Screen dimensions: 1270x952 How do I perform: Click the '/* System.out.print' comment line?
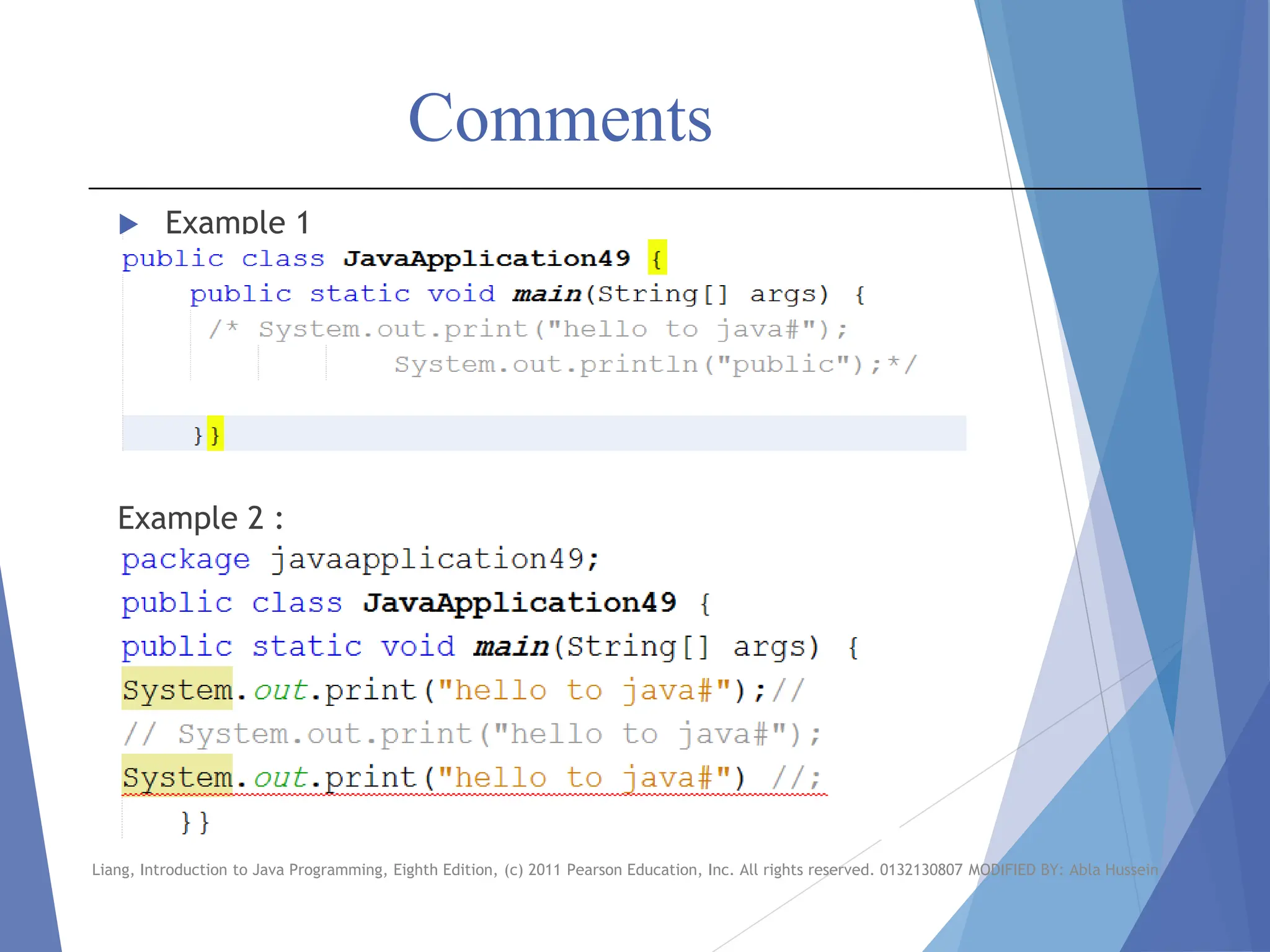point(528,329)
